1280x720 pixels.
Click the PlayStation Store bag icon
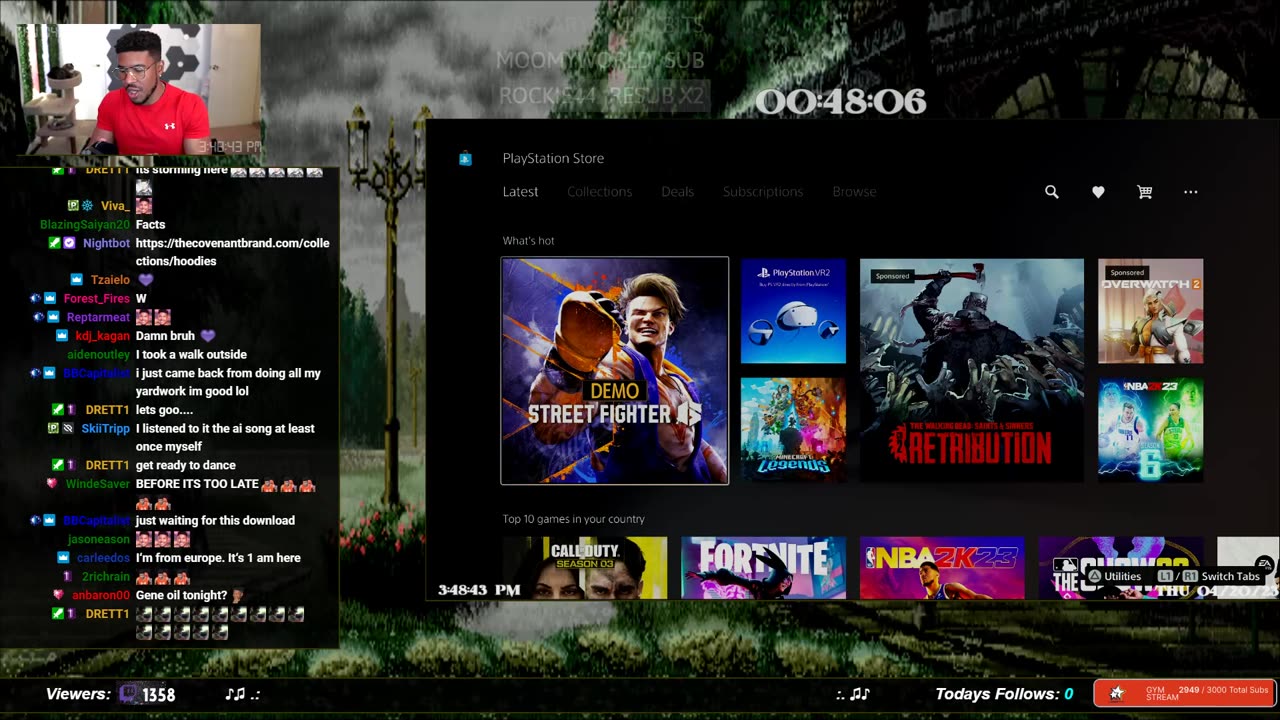click(x=465, y=158)
